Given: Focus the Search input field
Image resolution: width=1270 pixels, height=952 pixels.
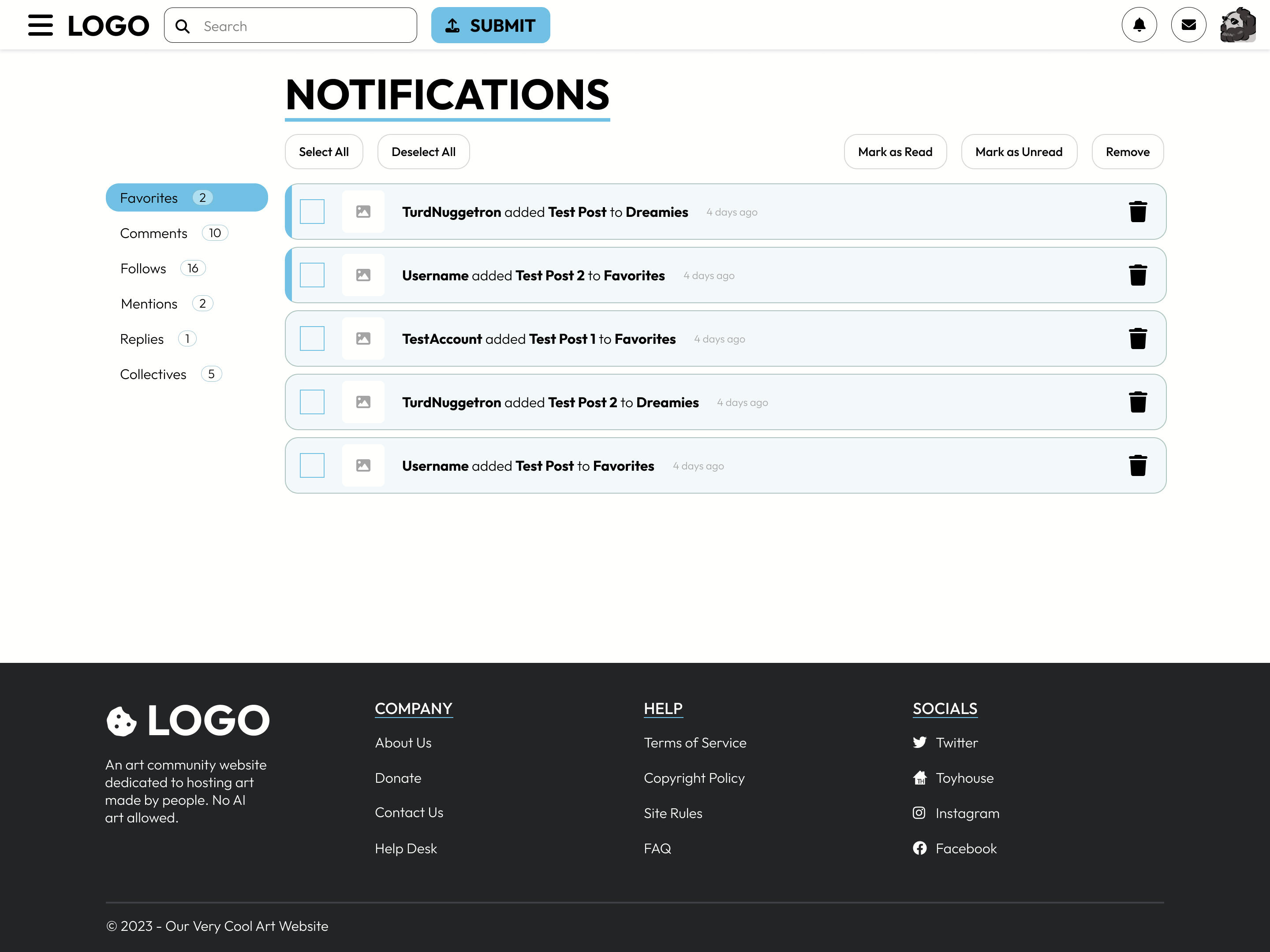Looking at the screenshot, I should pos(304,26).
